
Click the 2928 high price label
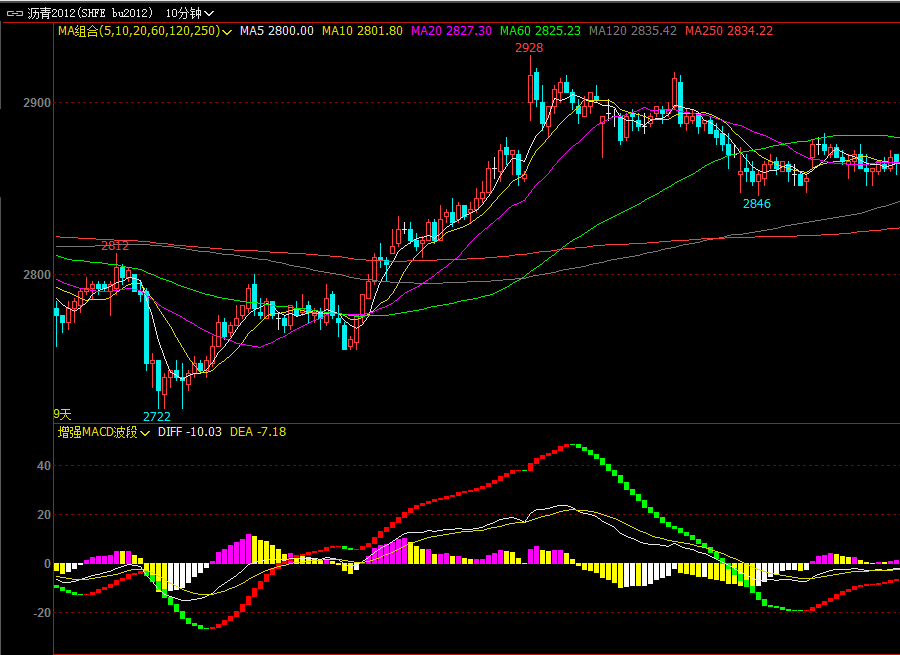coord(529,48)
